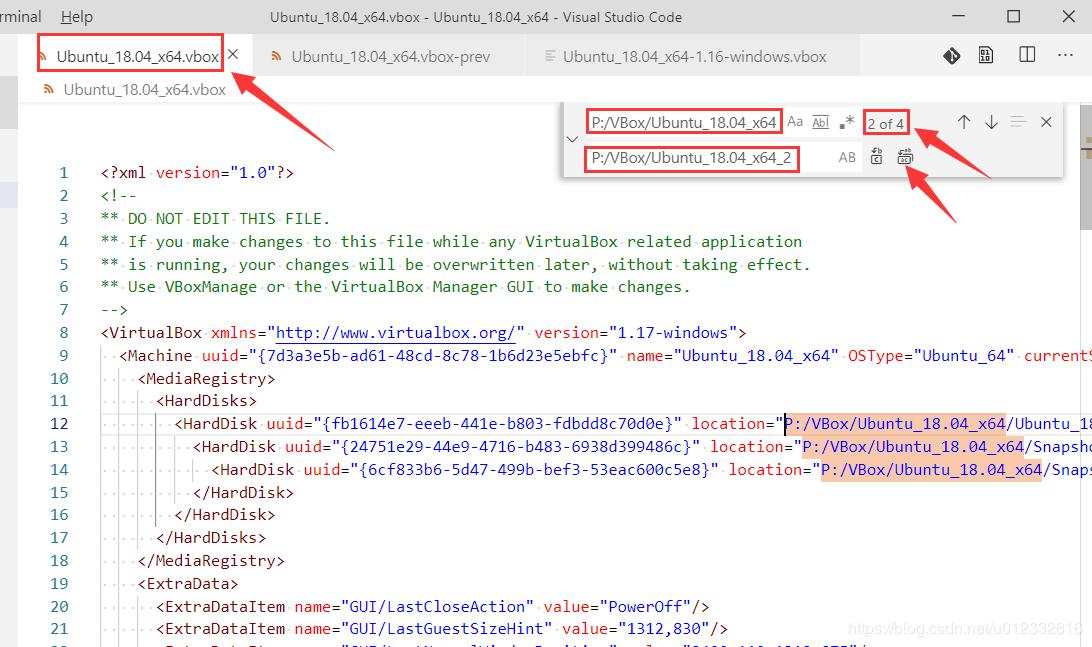Viewport: 1092px width, 647px height.
Task: Collapse the replace row chevron
Action: click(x=571, y=138)
